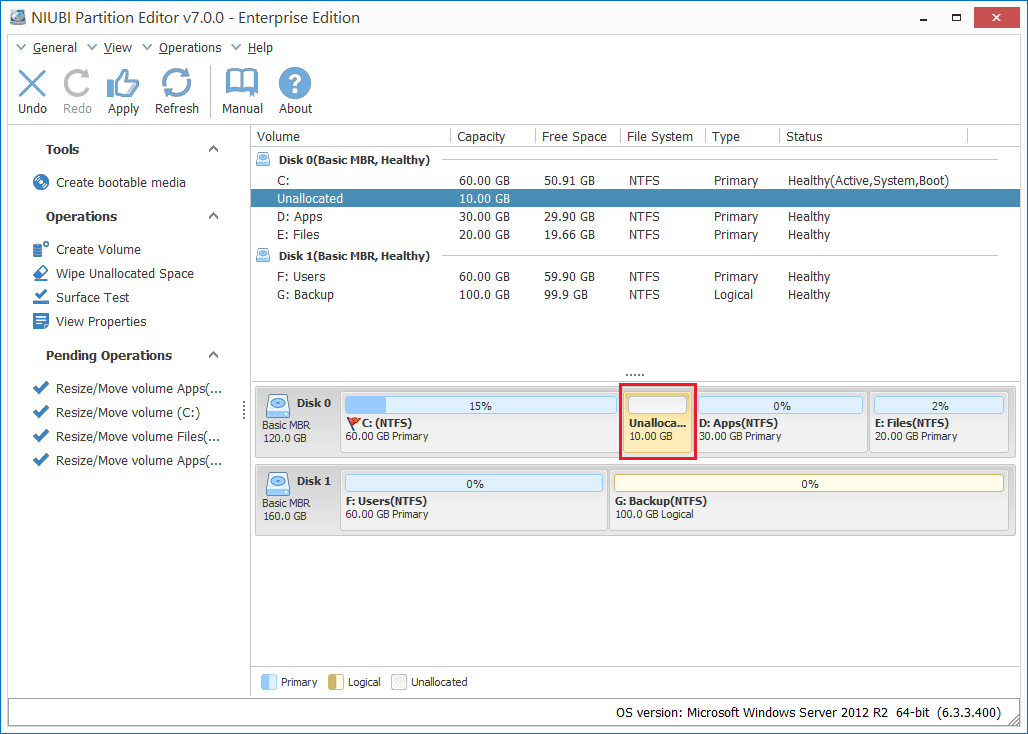
Task: Sort by the File System column header
Action: coord(662,136)
